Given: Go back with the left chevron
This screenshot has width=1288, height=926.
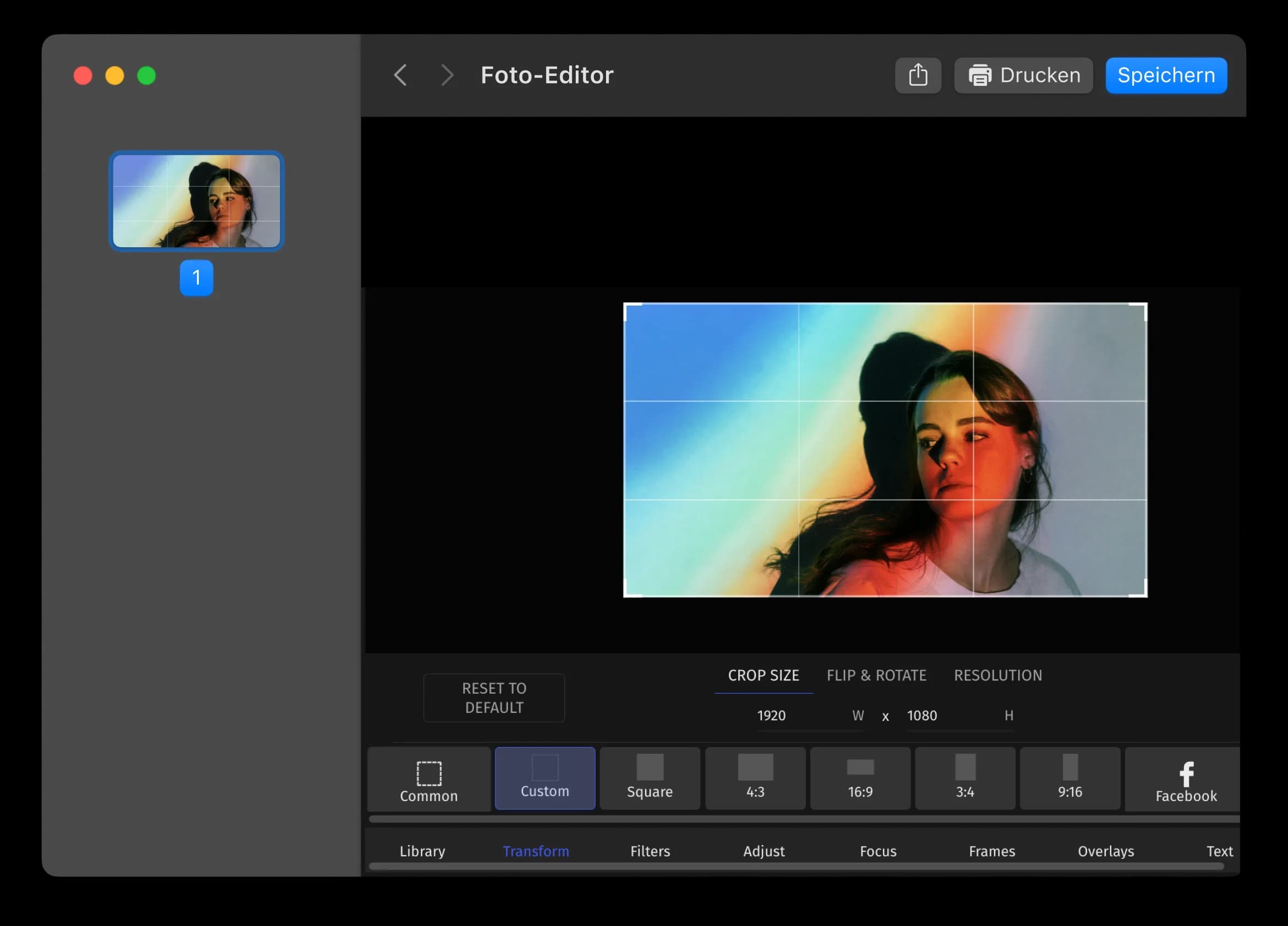Looking at the screenshot, I should pos(400,75).
